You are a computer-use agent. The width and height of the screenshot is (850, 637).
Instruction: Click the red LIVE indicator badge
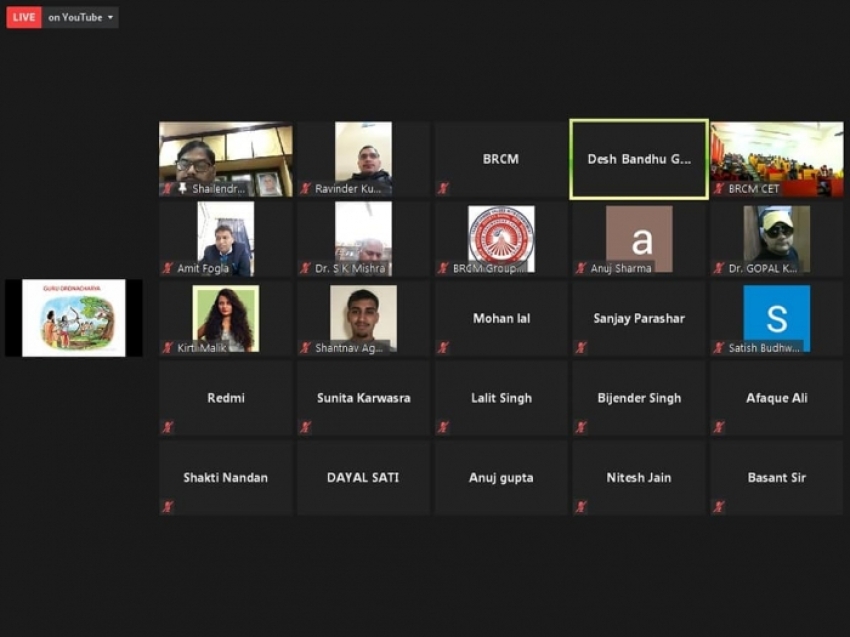click(24, 17)
